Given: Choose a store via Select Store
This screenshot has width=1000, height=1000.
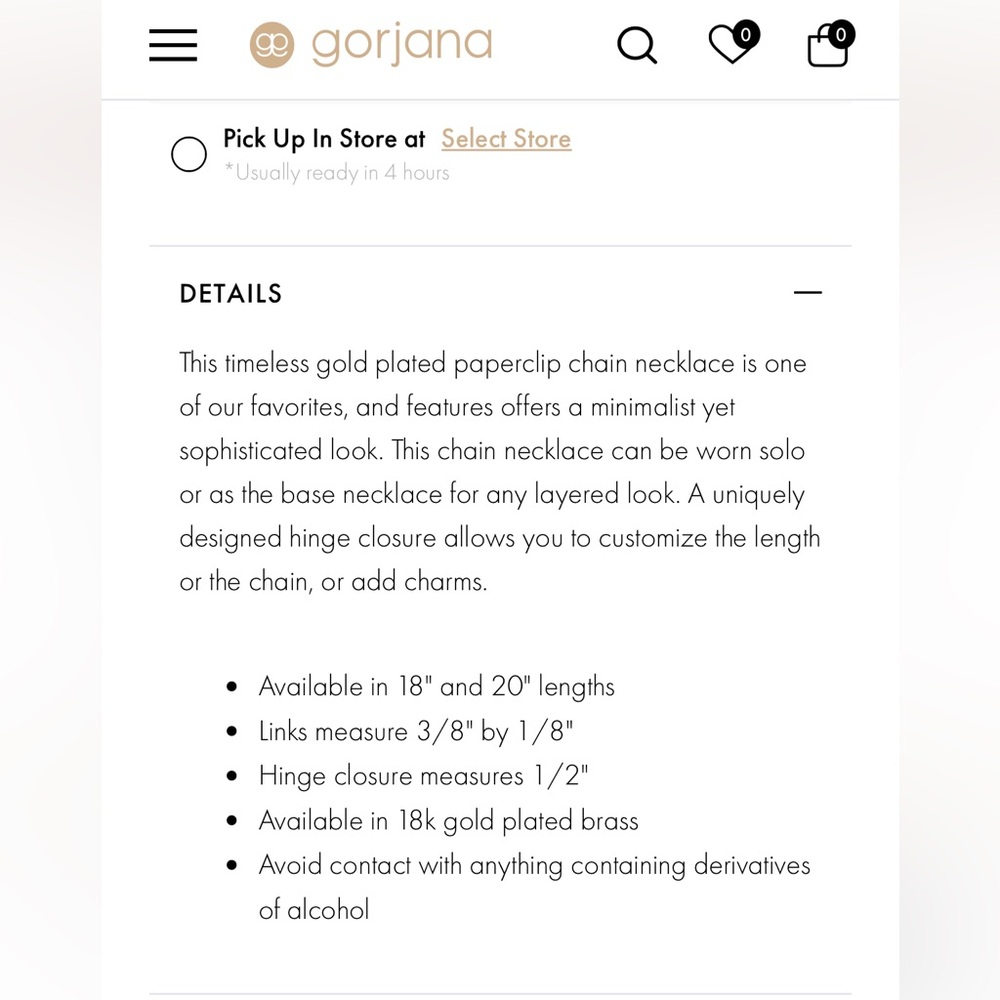Looking at the screenshot, I should [x=505, y=139].
